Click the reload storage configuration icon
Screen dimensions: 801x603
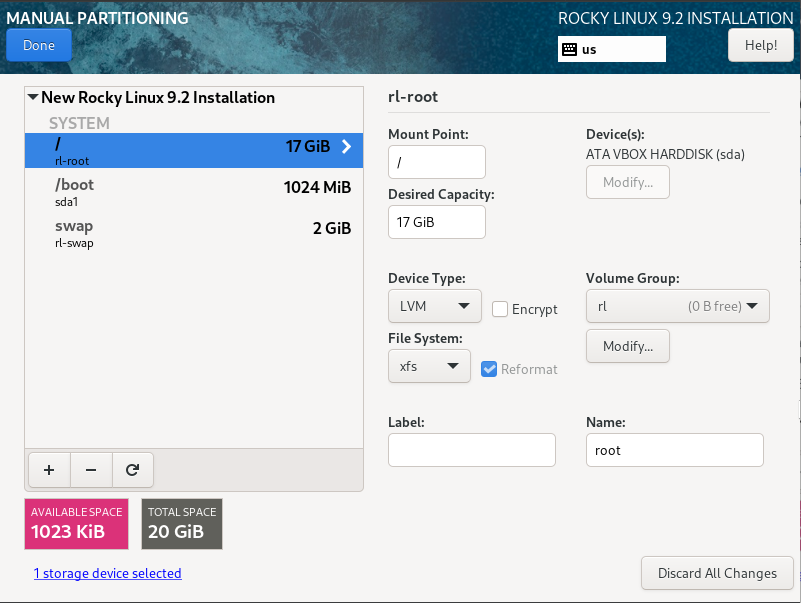tap(132, 468)
